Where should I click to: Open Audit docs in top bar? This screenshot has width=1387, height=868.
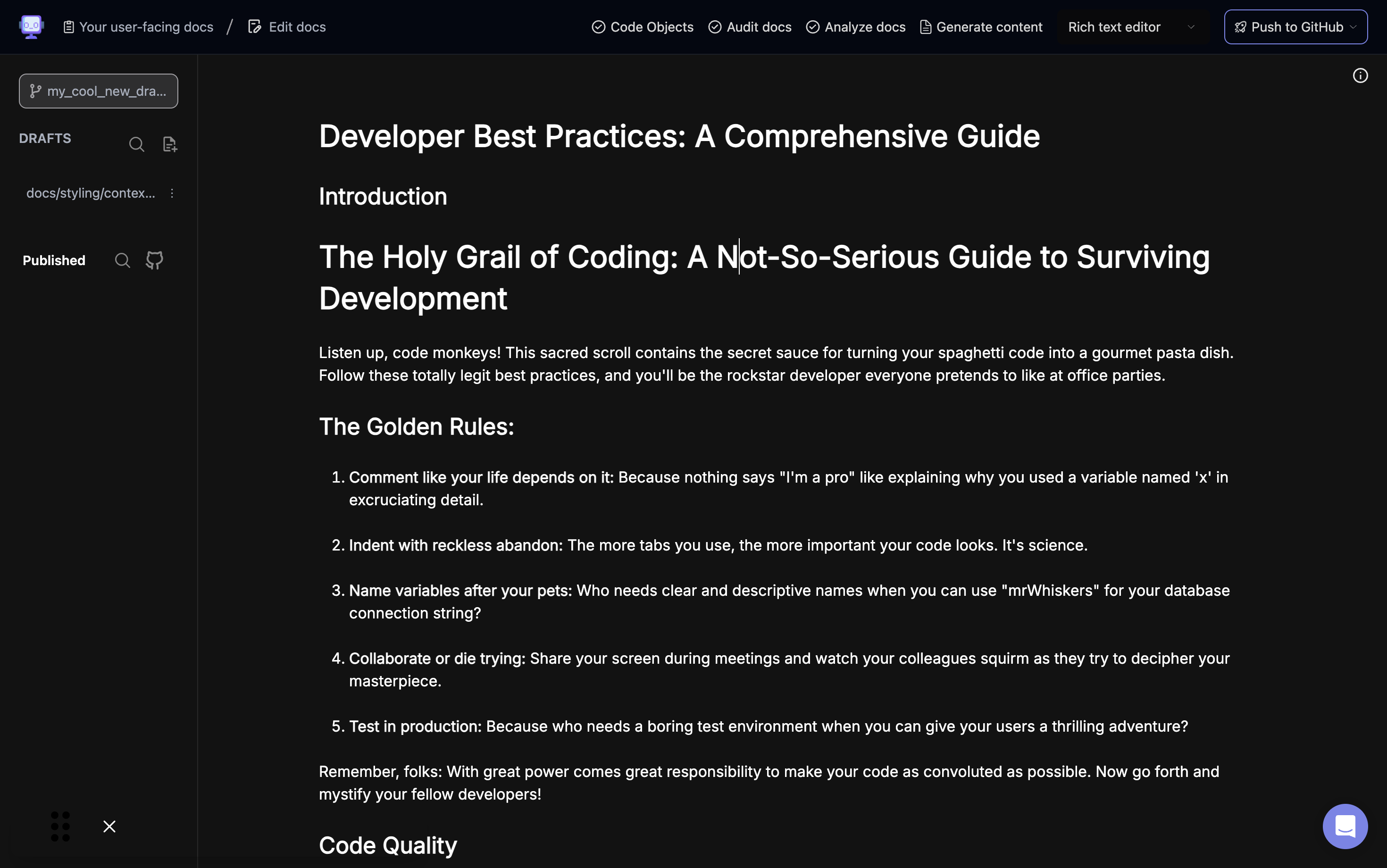coord(750,27)
